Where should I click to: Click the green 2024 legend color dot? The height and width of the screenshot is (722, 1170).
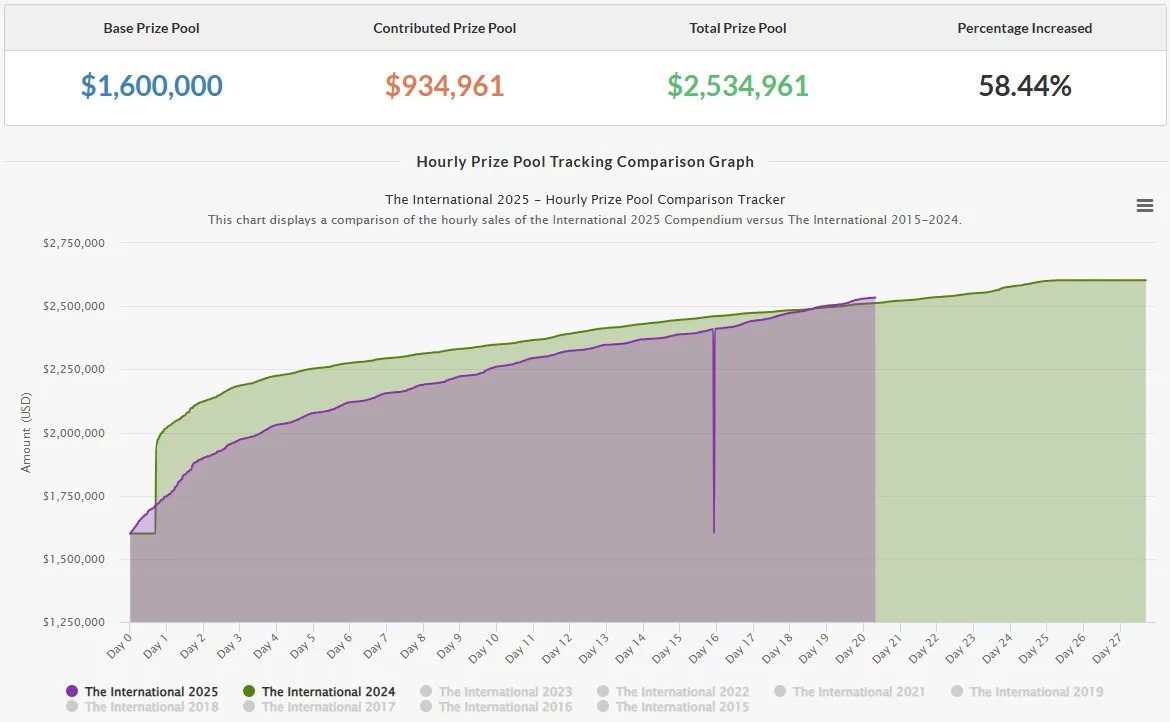point(249,691)
